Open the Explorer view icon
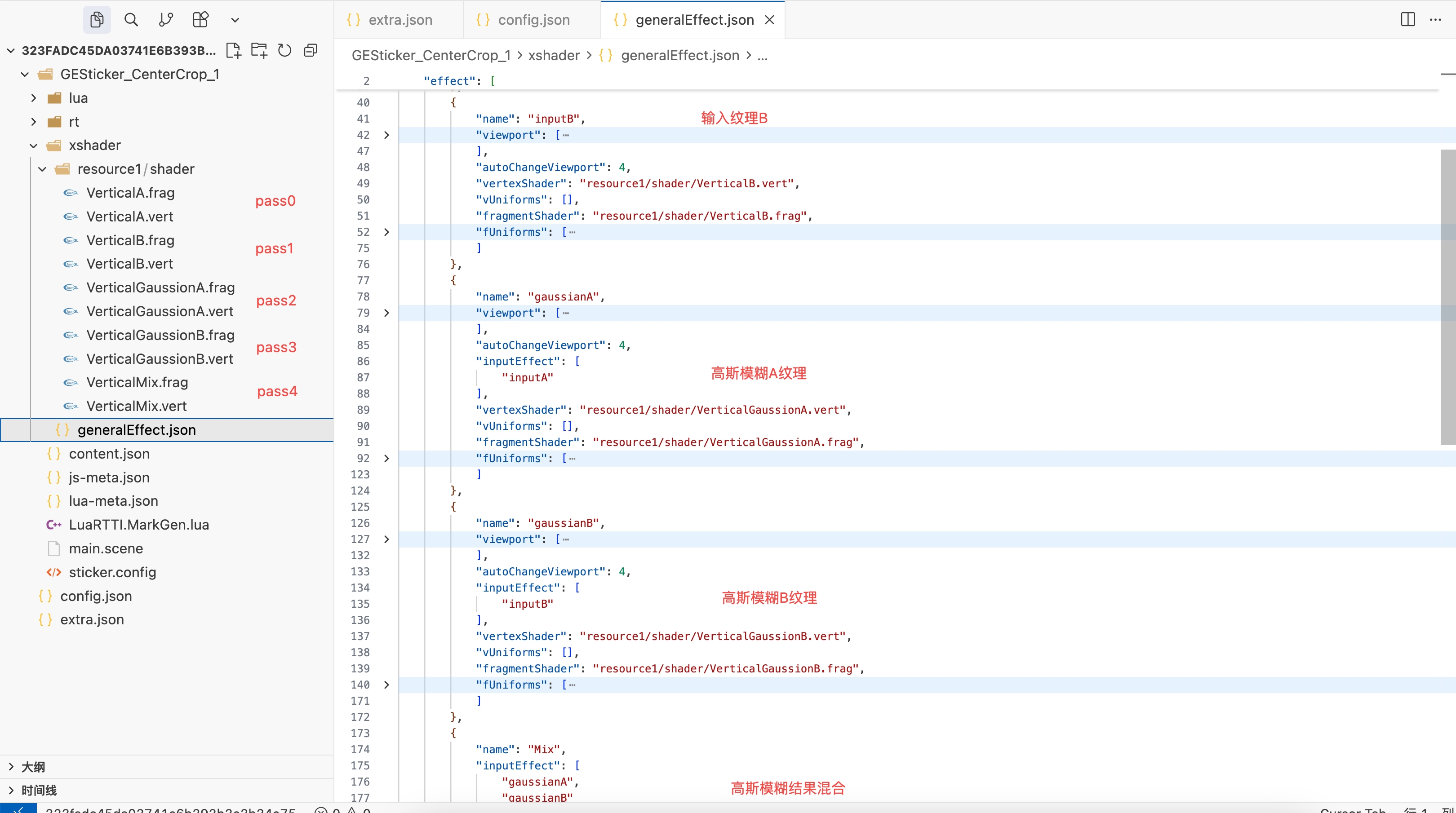The width and height of the screenshot is (1456, 813). 97,20
